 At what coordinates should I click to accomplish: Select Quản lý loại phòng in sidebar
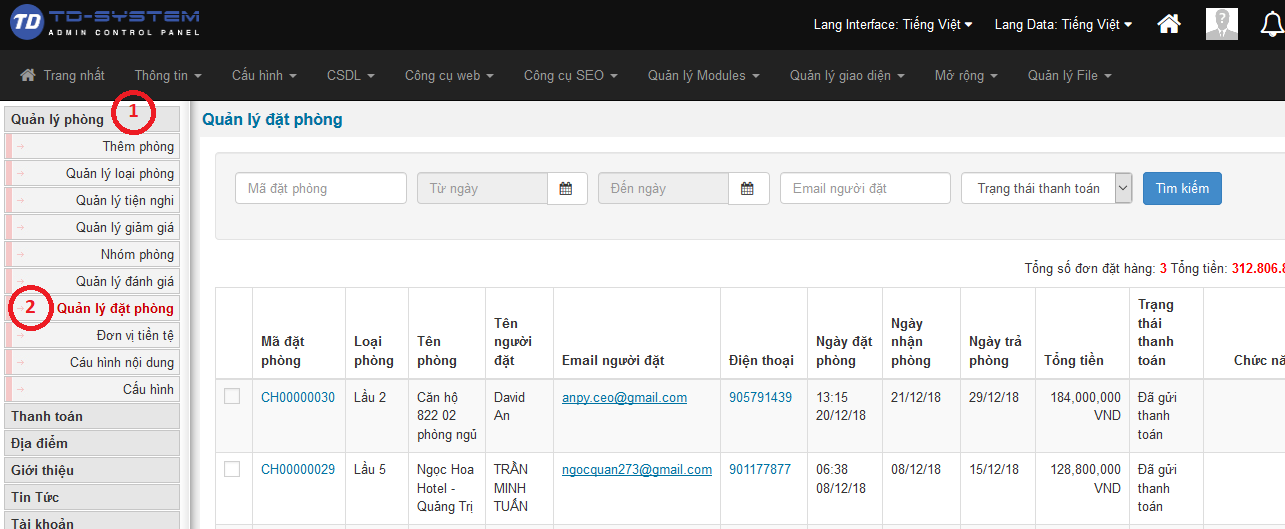[120, 173]
